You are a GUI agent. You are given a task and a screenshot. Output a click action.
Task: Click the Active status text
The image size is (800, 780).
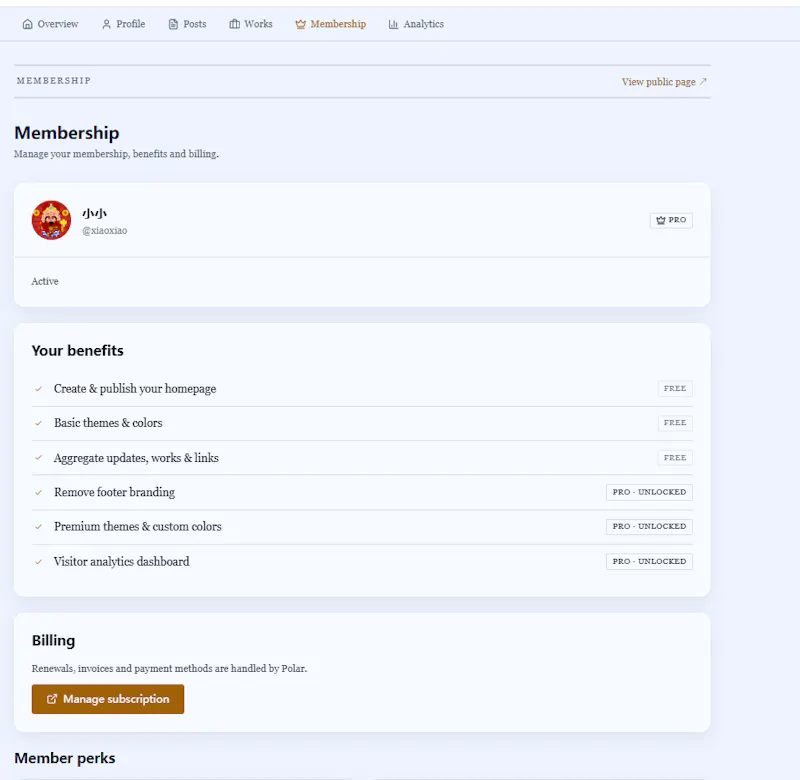coord(45,281)
